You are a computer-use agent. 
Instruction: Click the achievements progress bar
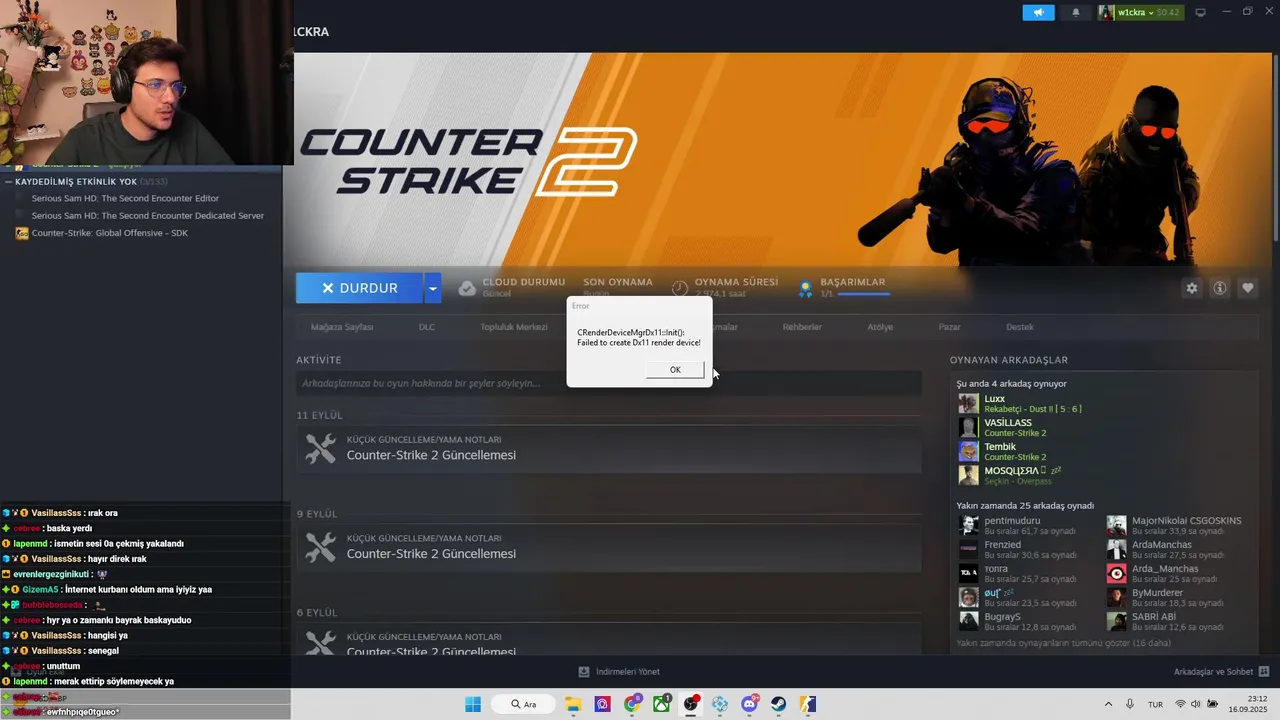coord(864,294)
